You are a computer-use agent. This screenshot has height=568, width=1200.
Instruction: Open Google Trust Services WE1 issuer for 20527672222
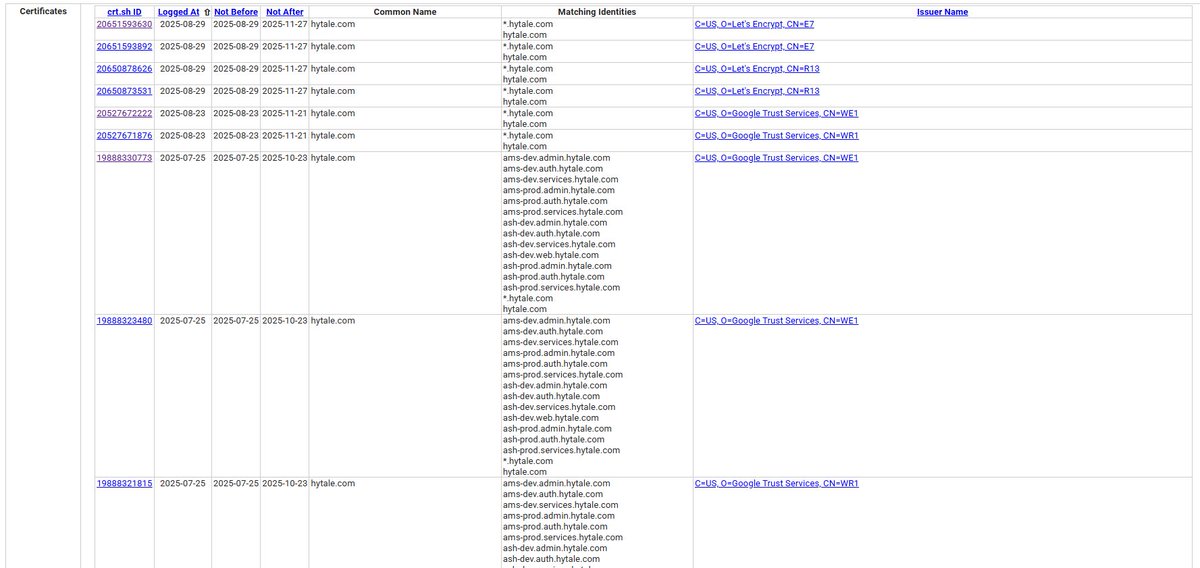(776, 113)
